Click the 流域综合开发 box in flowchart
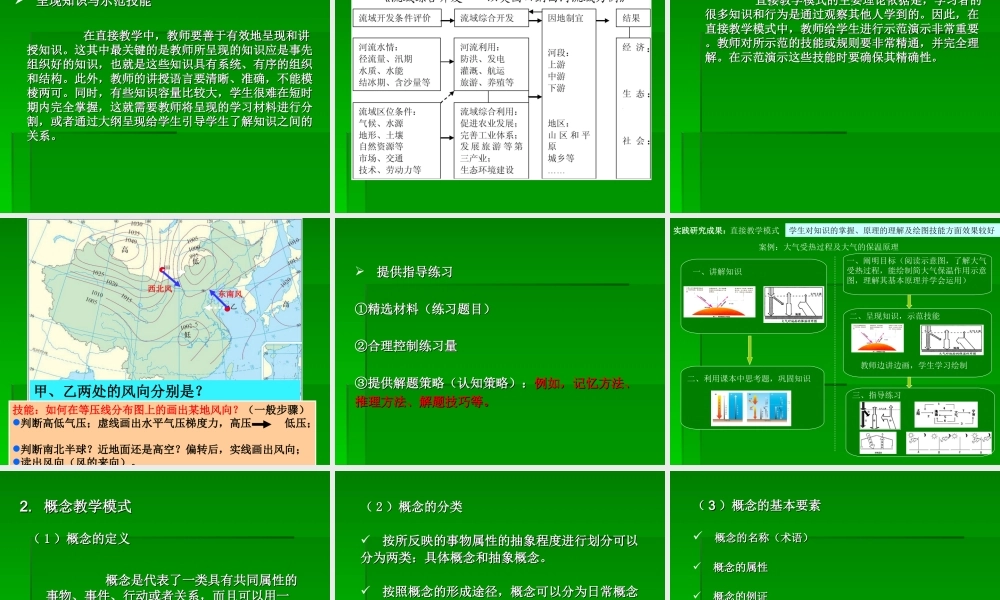This screenshot has height=600, width=1000. (491, 18)
